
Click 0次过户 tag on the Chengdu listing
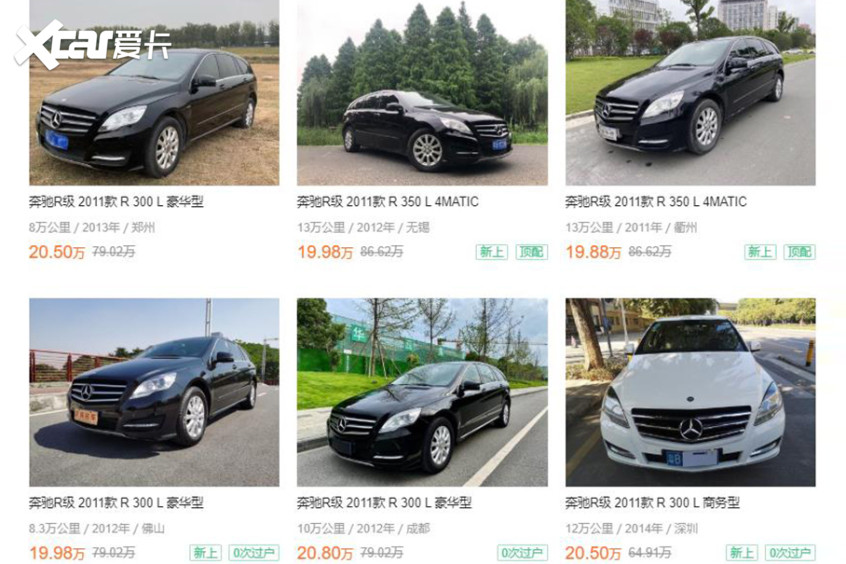[x=522, y=553]
